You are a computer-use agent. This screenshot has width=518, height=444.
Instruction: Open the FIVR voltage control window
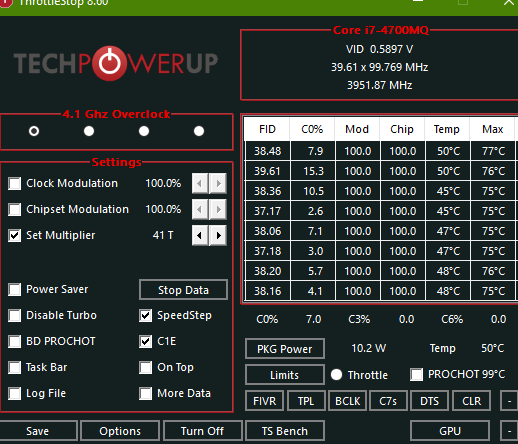[x=265, y=401]
